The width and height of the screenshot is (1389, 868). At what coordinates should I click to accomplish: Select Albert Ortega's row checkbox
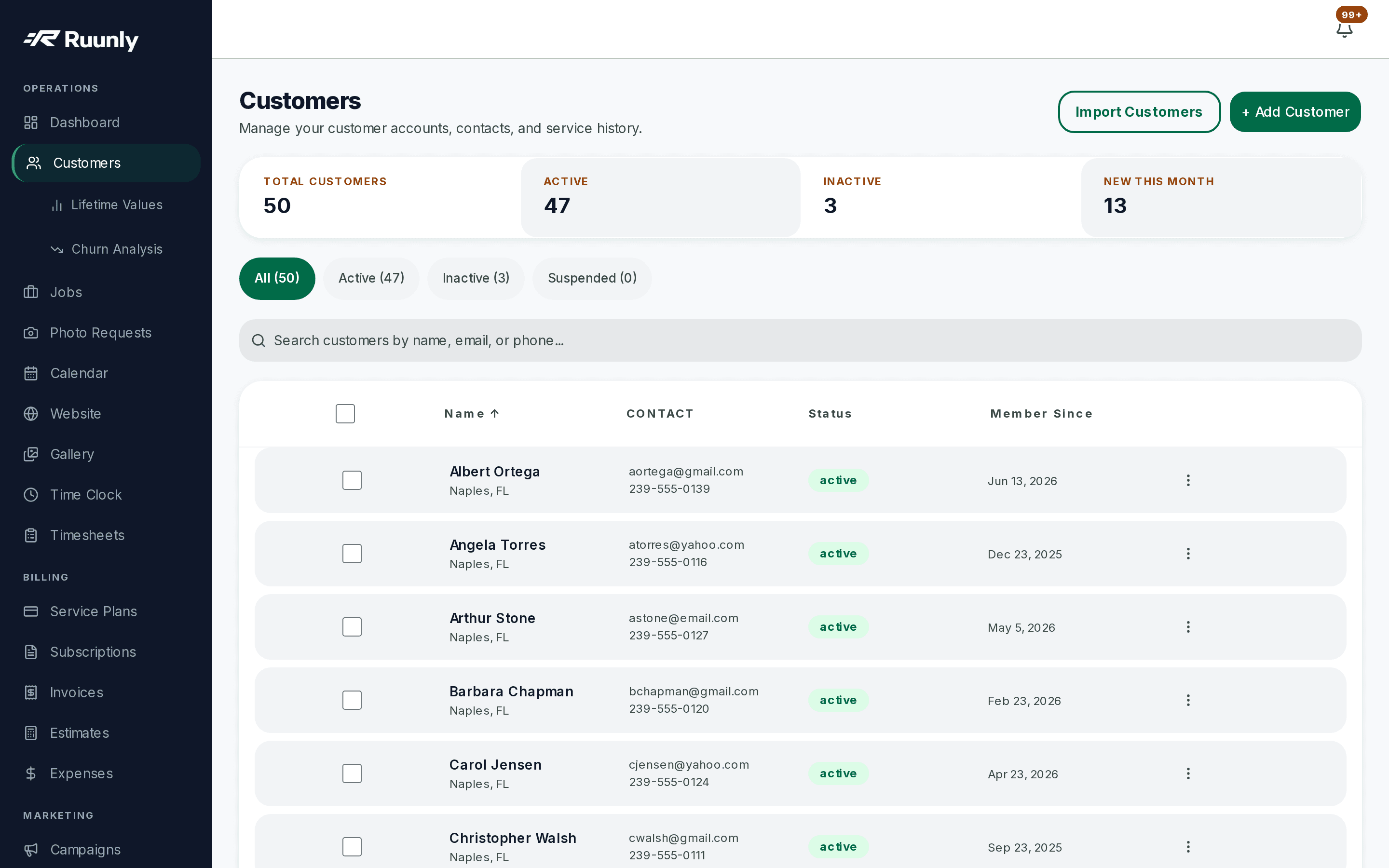tap(352, 480)
